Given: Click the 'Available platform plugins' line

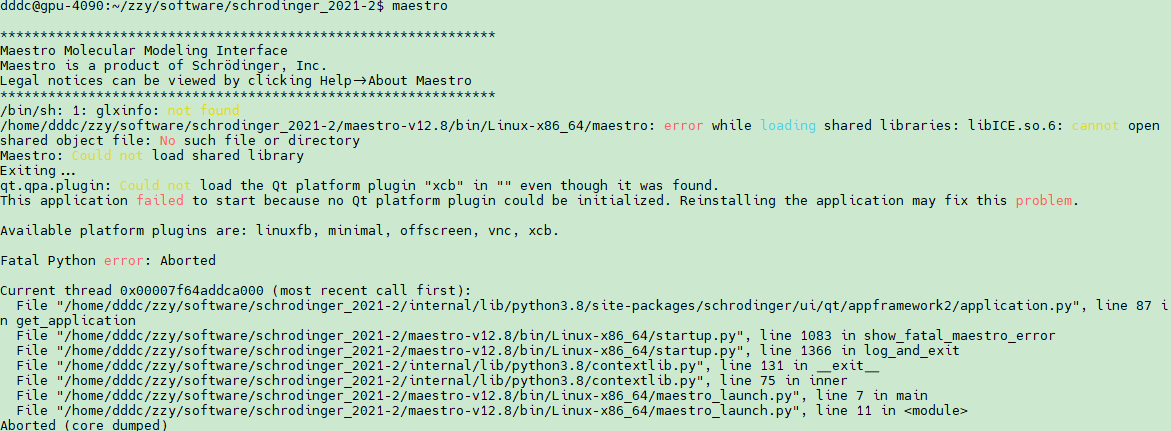Looking at the screenshot, I should click(x=280, y=231).
